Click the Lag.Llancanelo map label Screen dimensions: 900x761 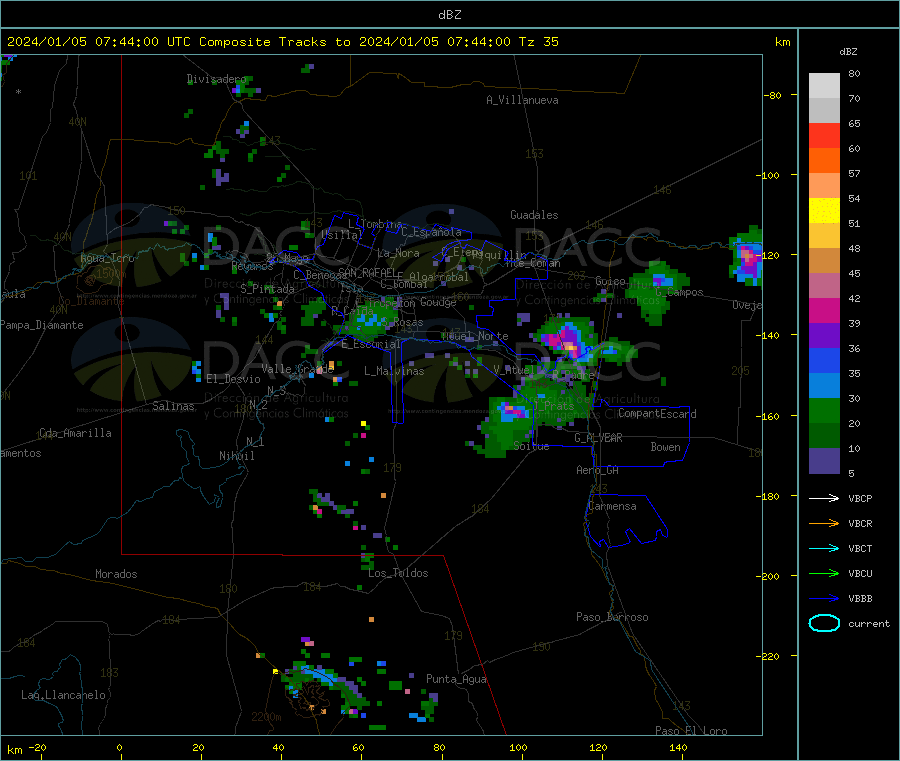(63, 695)
